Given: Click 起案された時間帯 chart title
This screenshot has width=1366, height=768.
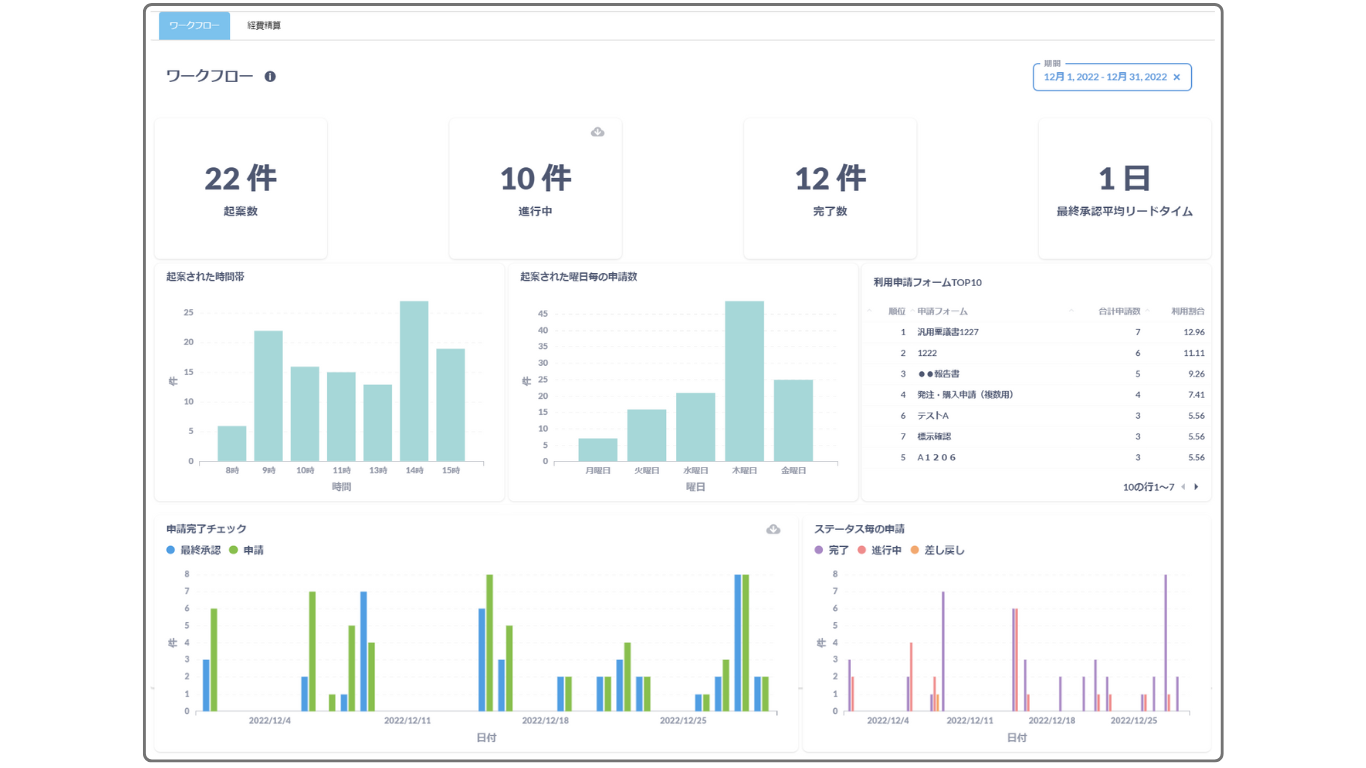Looking at the screenshot, I should coord(205,277).
